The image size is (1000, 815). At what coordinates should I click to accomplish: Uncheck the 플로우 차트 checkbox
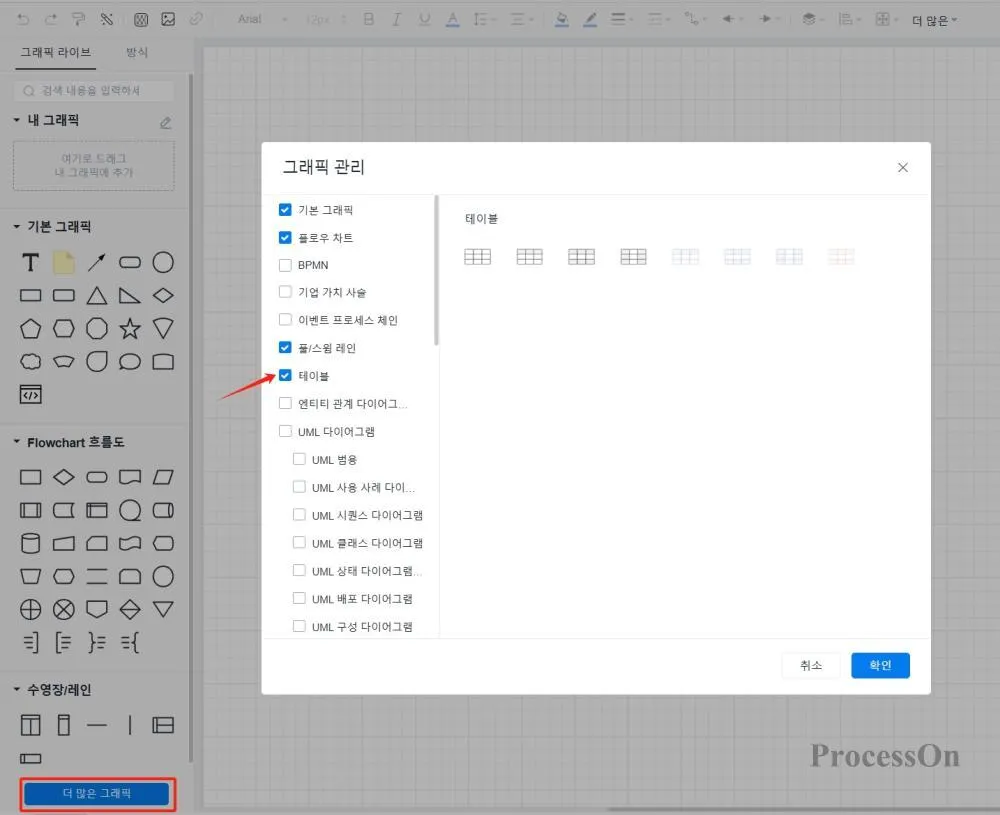coord(285,237)
